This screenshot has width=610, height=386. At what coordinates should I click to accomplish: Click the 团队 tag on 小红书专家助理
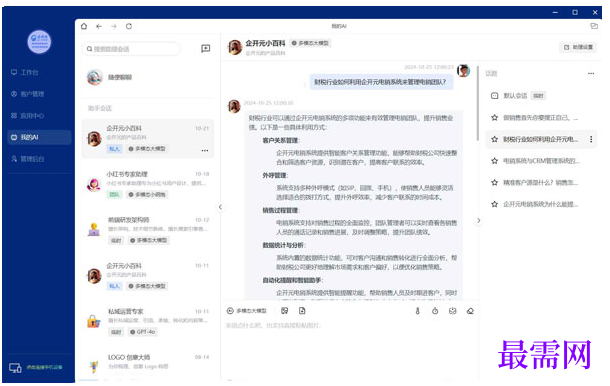114,195
